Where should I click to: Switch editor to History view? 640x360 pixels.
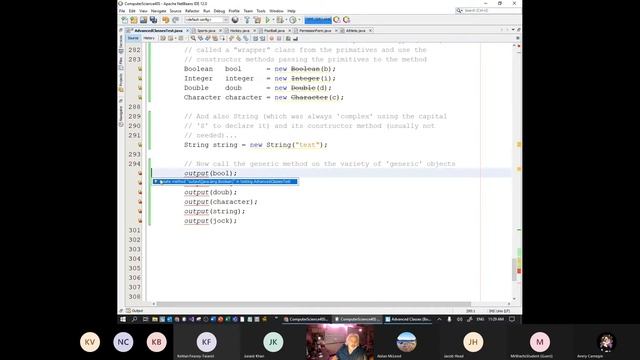pyautogui.click(x=149, y=38)
